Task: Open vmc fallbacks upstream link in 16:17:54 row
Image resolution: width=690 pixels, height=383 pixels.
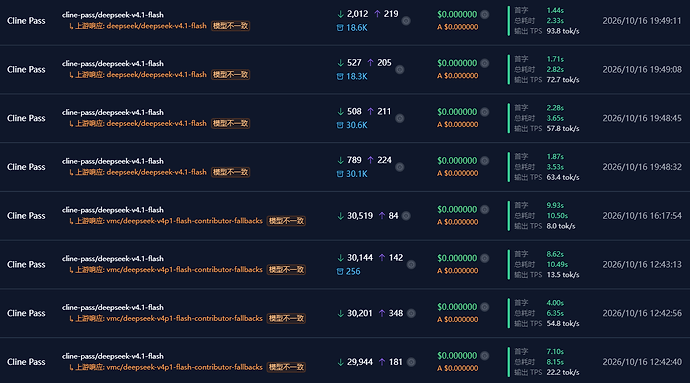Action: pos(184,221)
